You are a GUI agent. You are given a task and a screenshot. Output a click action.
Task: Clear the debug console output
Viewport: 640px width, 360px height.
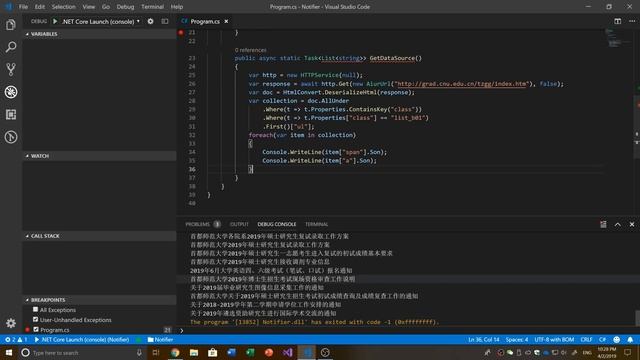603,224
